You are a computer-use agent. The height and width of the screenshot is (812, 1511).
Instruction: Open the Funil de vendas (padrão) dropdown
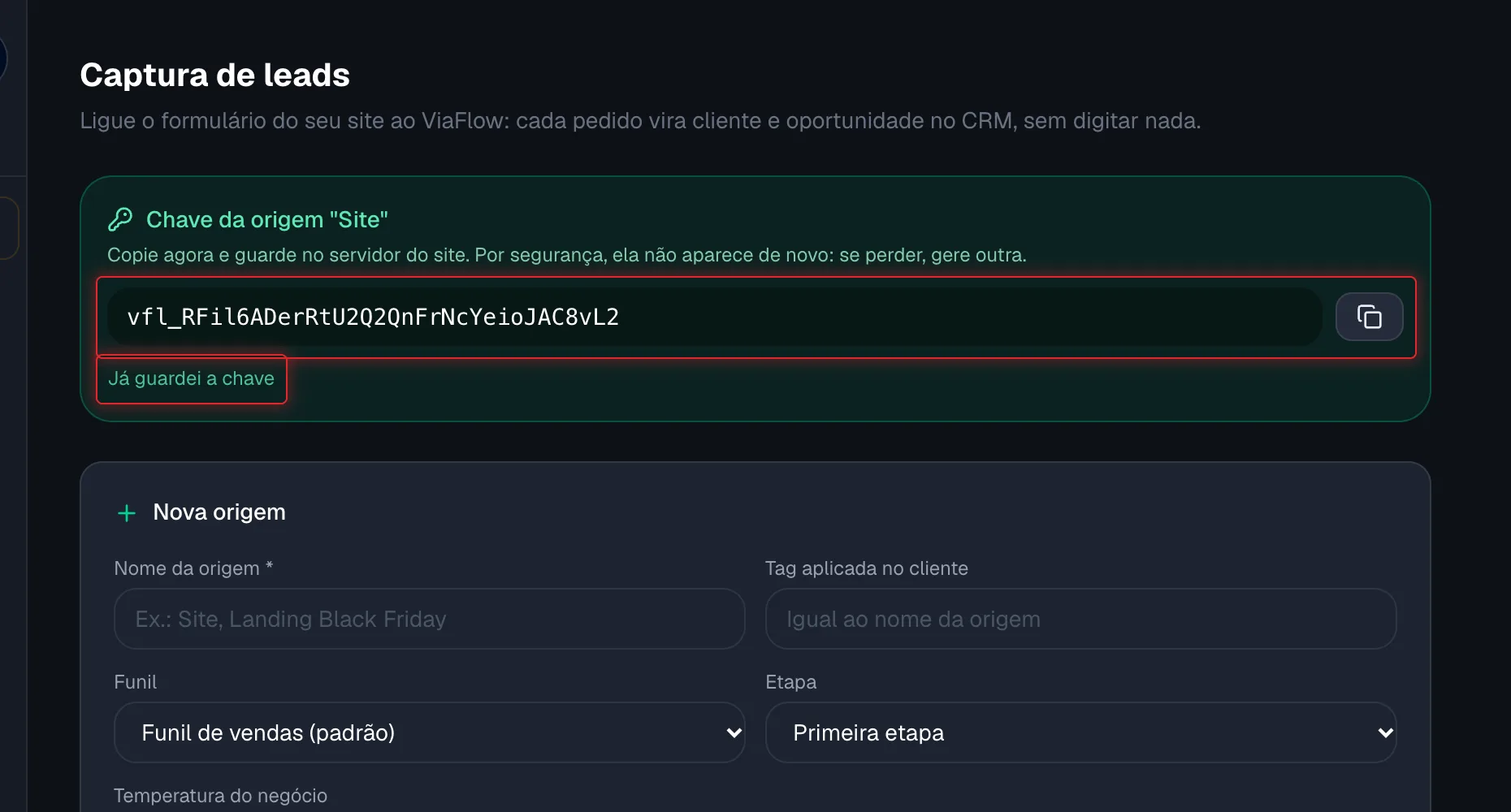point(430,732)
